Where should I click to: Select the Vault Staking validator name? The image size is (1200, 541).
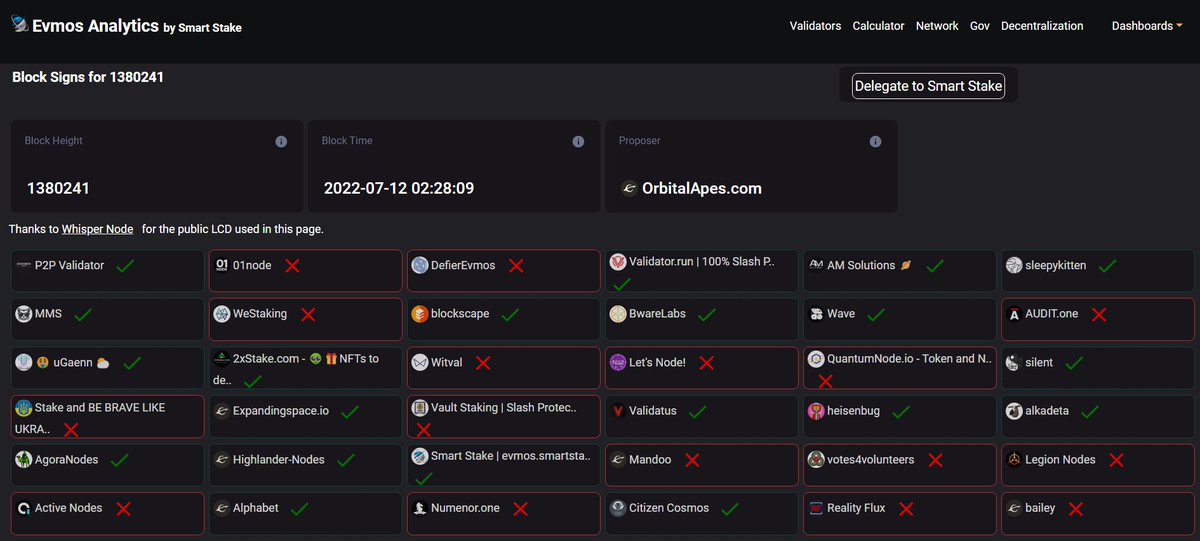504,407
